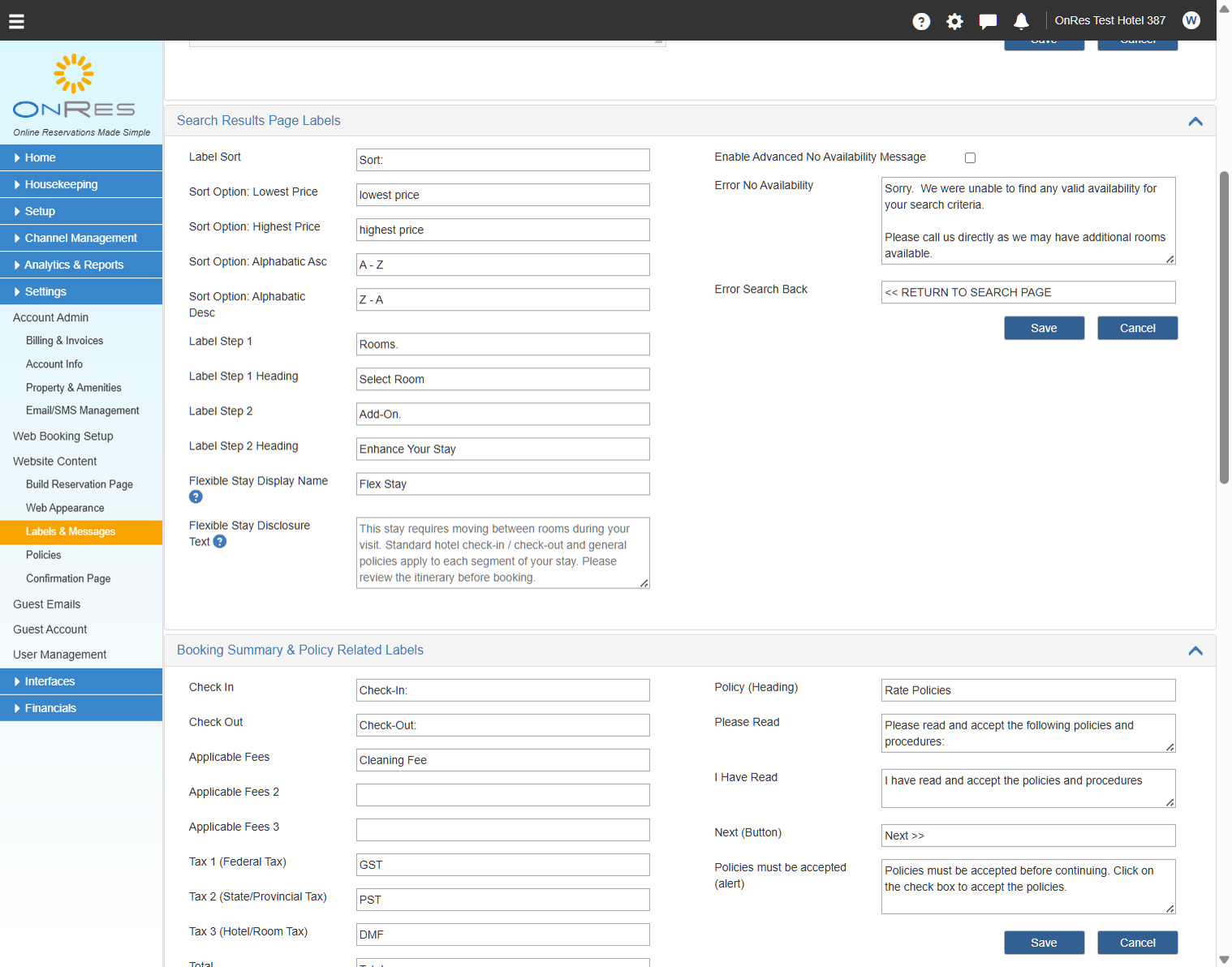
Task: Click the Applicable Fees 2 empty field
Action: coord(503,795)
